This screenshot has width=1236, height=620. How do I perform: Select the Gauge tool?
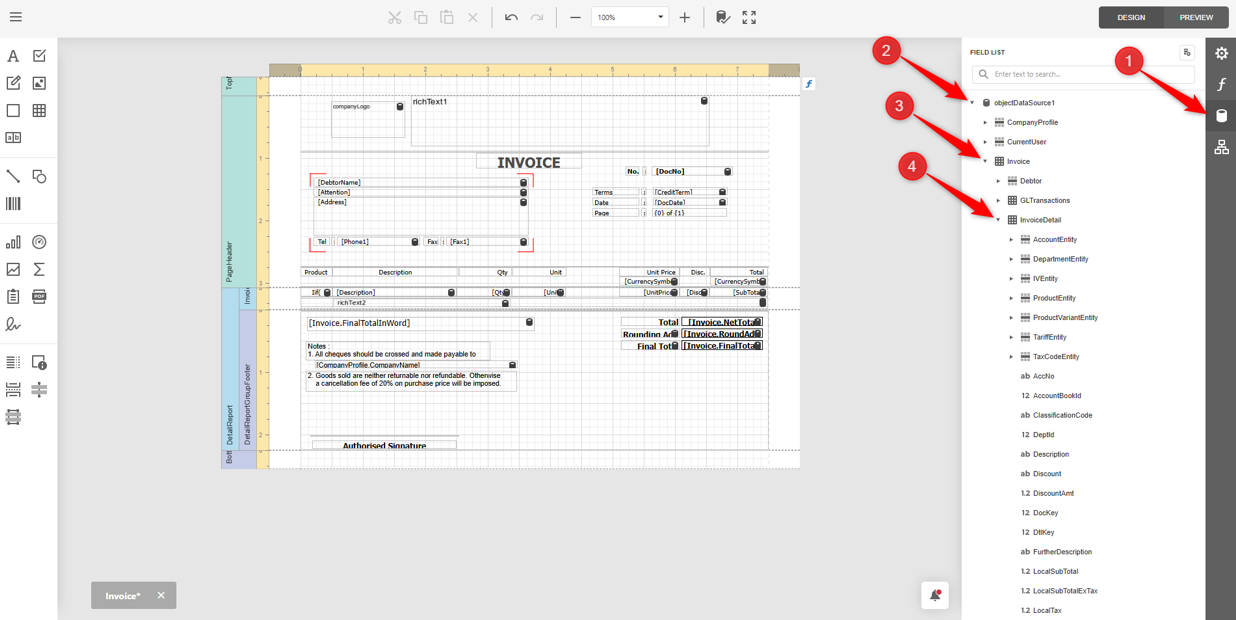[39, 242]
